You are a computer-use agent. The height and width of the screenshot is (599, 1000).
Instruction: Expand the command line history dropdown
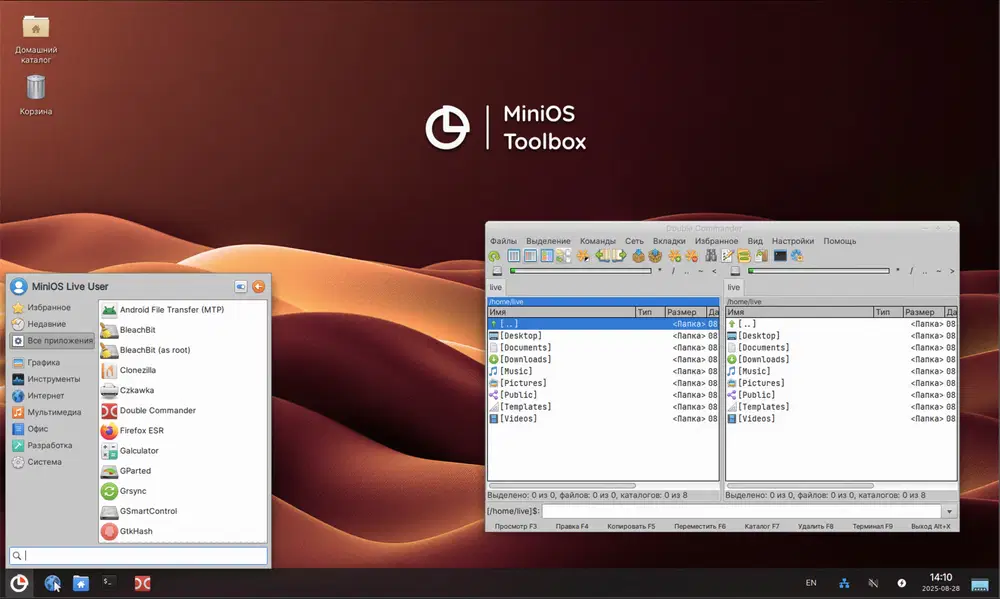point(949,511)
